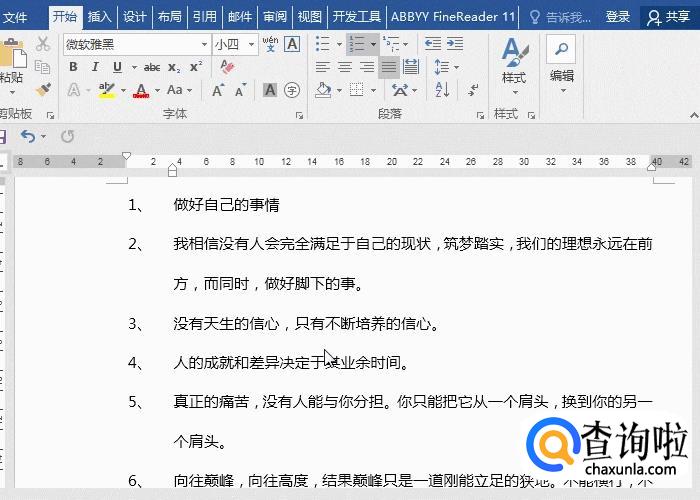Click the Clear Formatting eraser icon
Viewport: 700px width, 500px height.
tap(227, 67)
